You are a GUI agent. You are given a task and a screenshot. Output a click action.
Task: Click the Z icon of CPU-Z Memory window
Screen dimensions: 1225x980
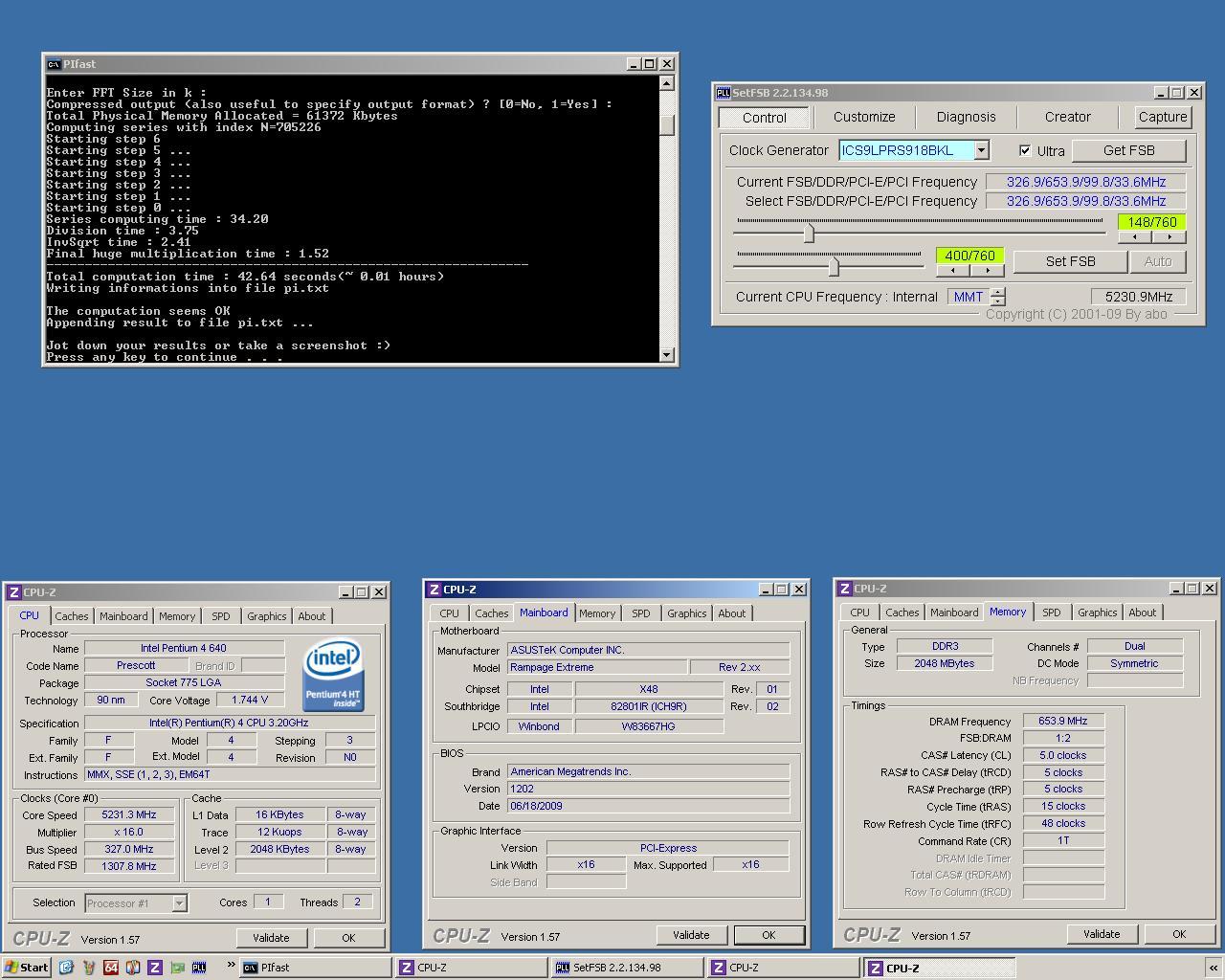click(x=845, y=589)
